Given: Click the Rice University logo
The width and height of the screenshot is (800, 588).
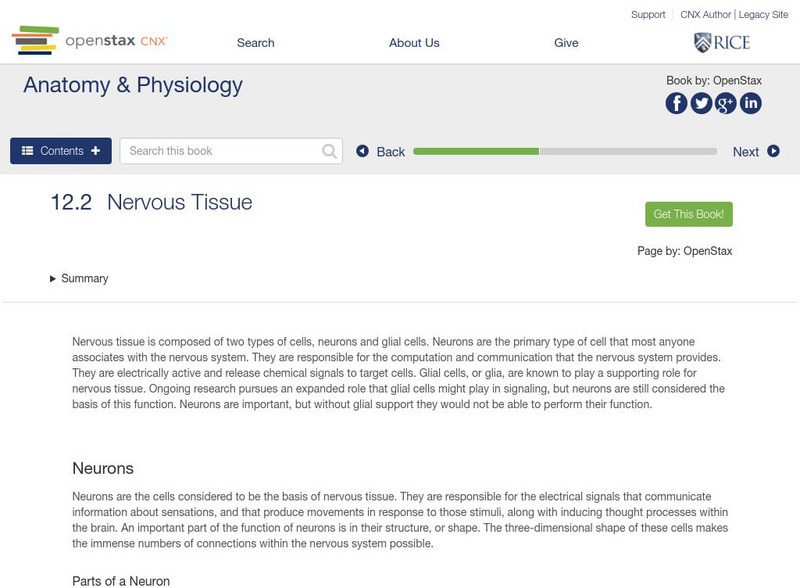Looking at the screenshot, I should (x=721, y=42).
